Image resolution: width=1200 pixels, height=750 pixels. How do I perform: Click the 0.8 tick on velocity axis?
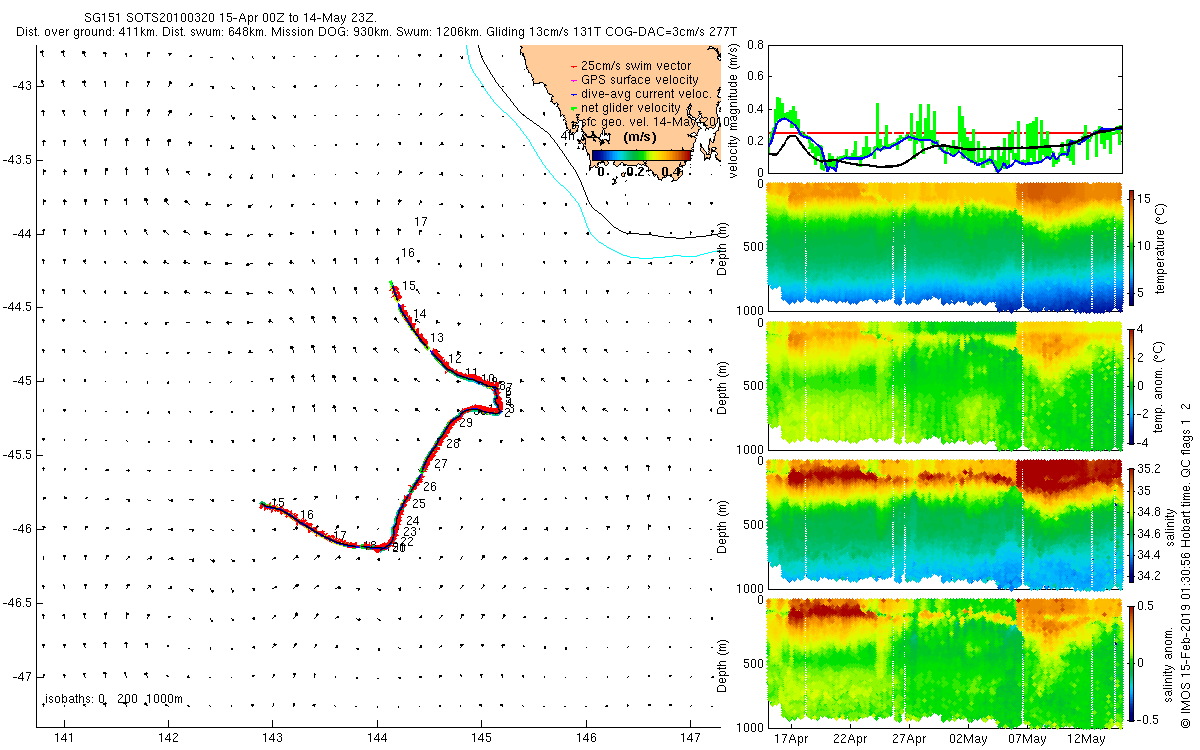[754, 46]
